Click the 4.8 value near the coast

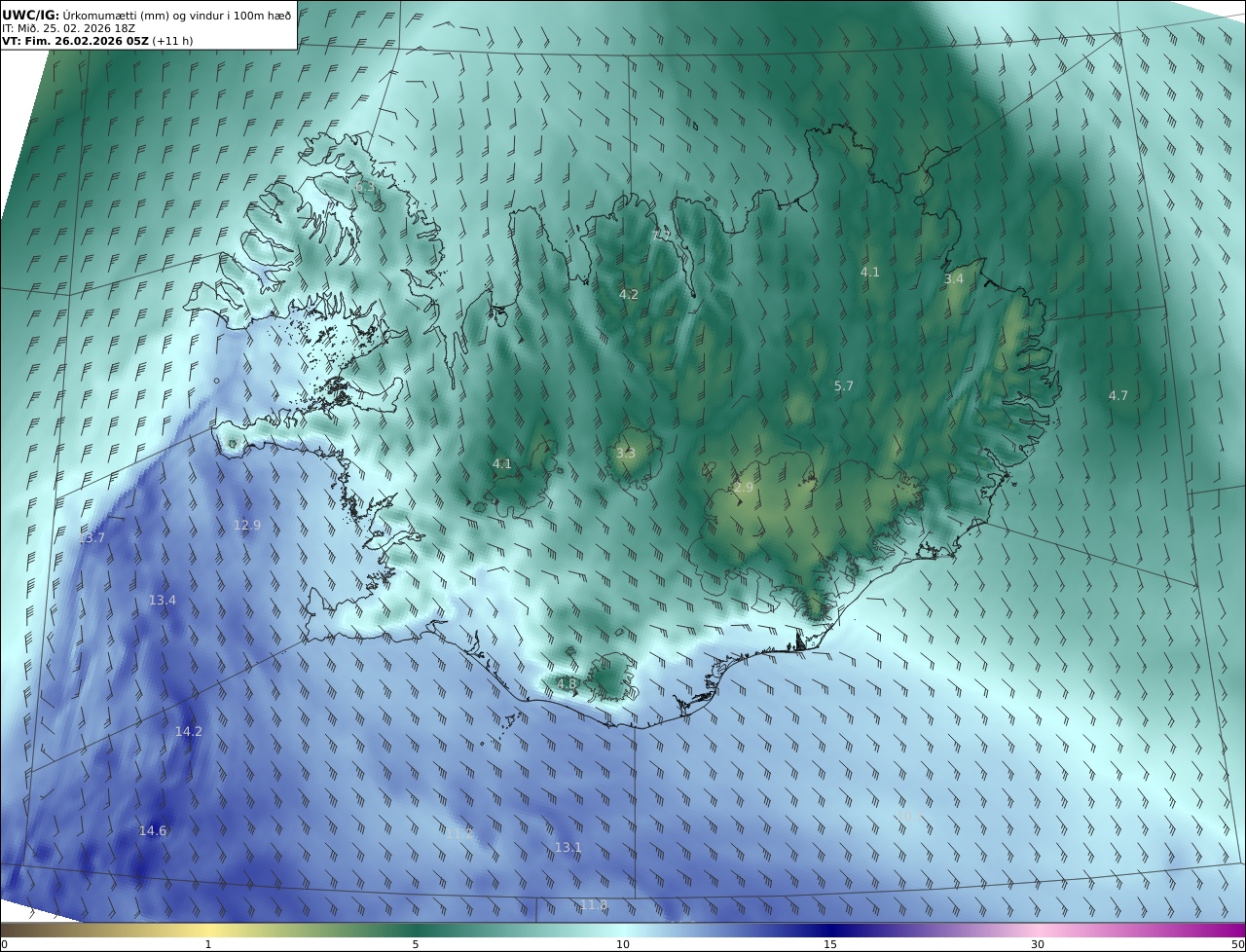tap(567, 684)
